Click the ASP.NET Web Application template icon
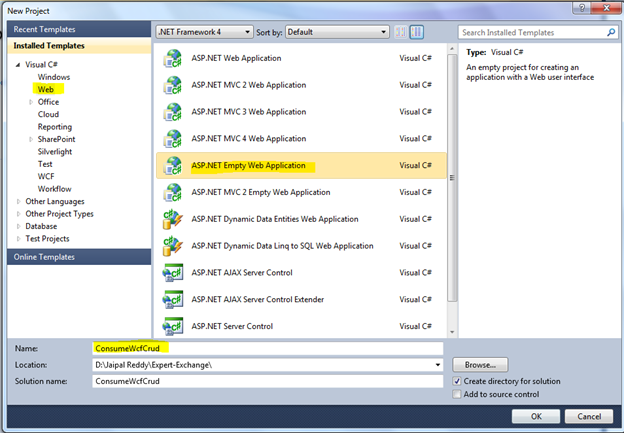Image resolution: width=624 pixels, height=433 pixels. [x=173, y=59]
